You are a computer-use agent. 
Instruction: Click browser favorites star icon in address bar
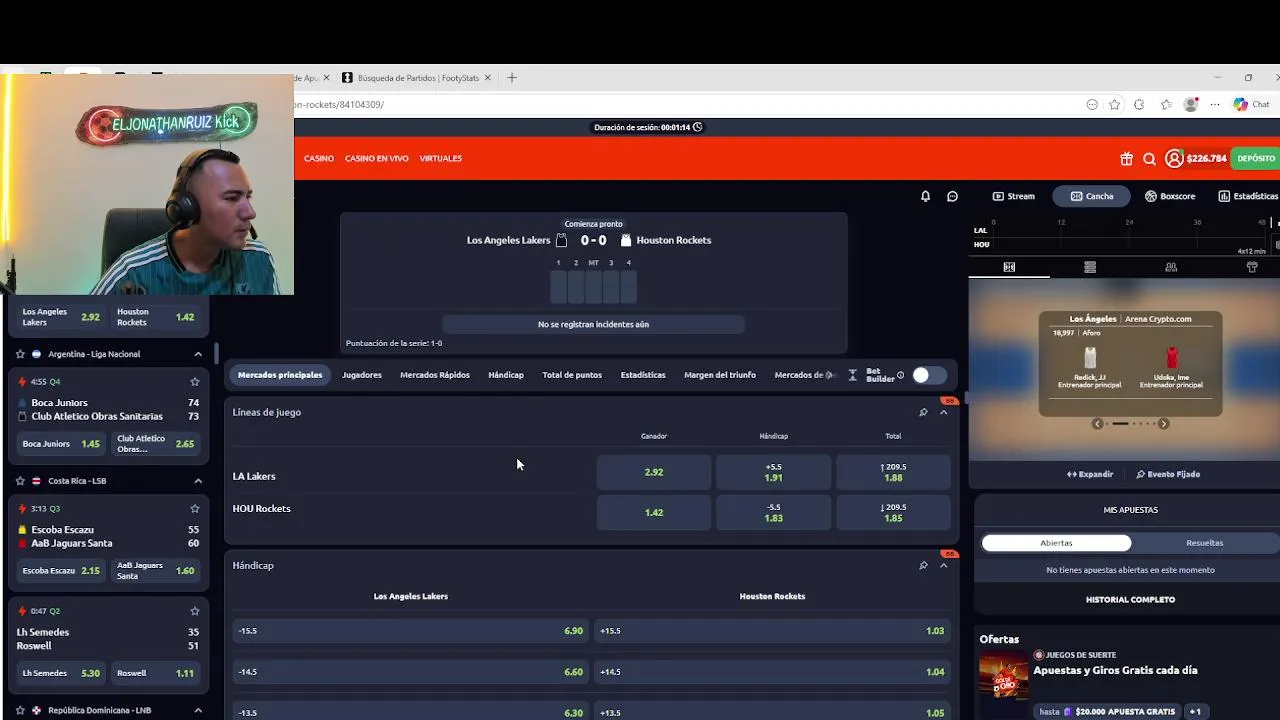[x=1114, y=104]
